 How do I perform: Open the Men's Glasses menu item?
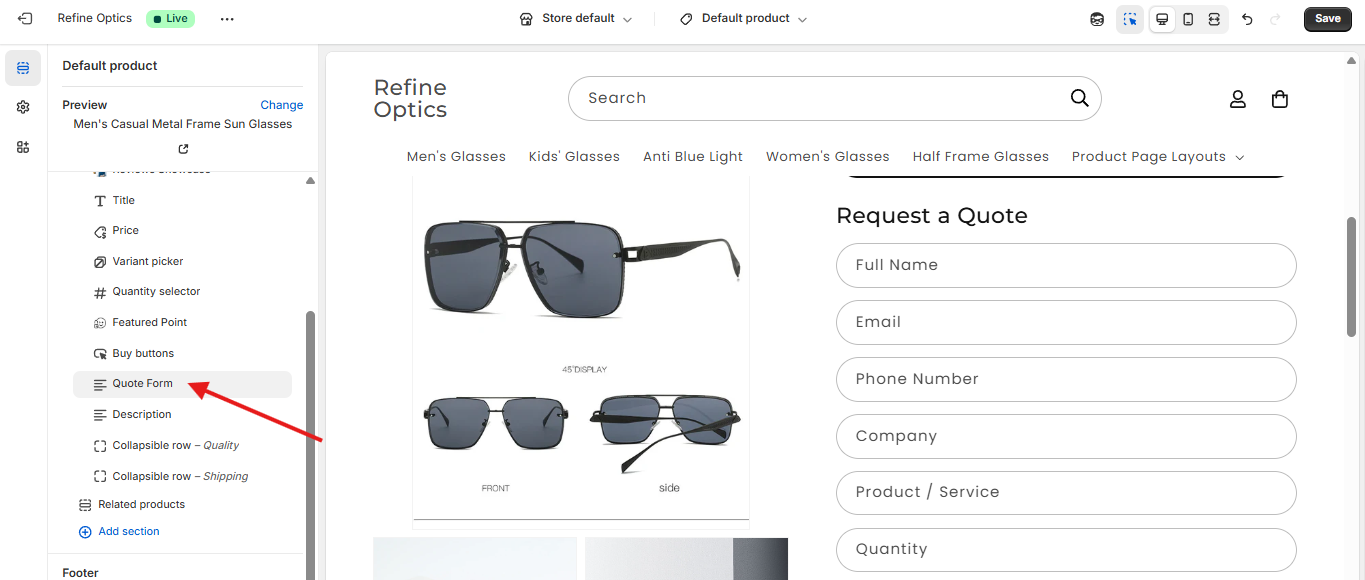(x=456, y=157)
